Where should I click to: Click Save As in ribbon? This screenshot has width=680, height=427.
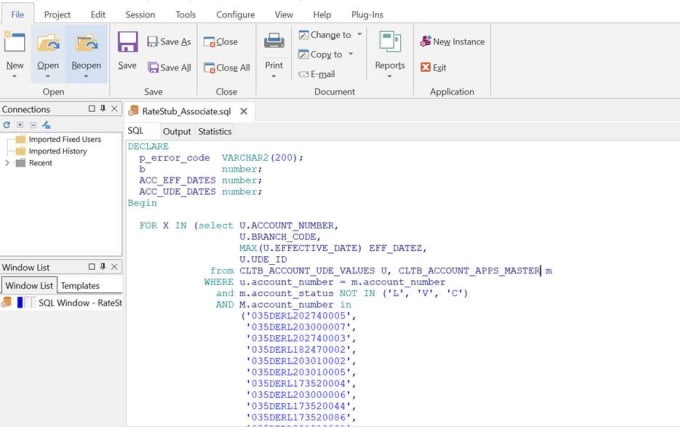click(x=169, y=42)
